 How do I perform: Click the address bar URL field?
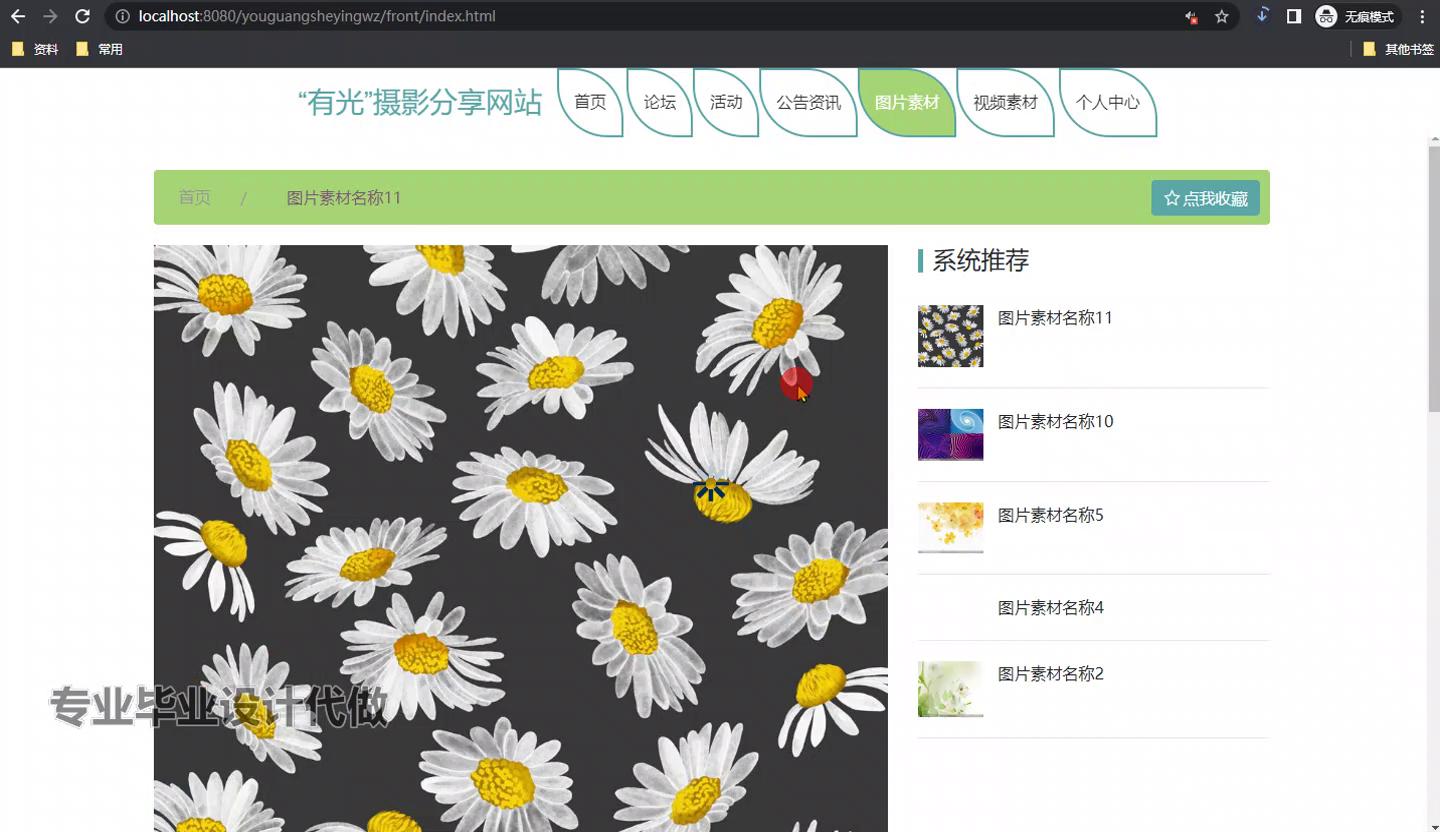[x=640, y=16]
